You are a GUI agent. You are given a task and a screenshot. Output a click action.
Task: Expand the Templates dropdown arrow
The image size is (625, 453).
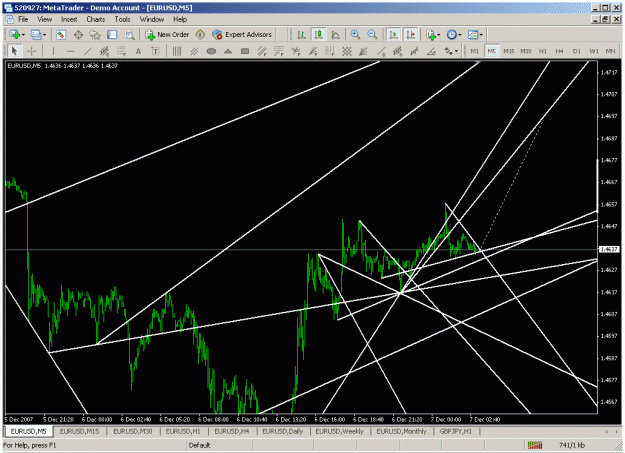click(481, 35)
